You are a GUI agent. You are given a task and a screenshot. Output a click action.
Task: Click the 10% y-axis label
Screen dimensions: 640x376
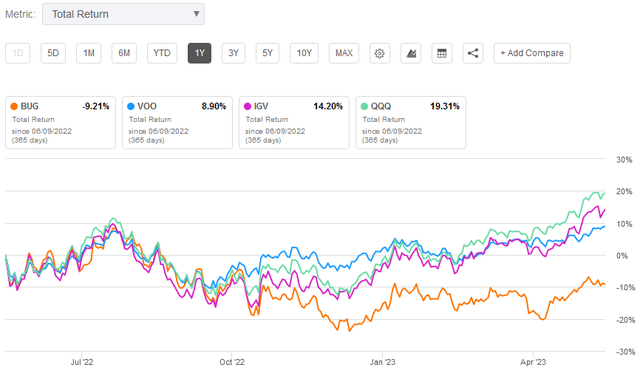(x=624, y=224)
